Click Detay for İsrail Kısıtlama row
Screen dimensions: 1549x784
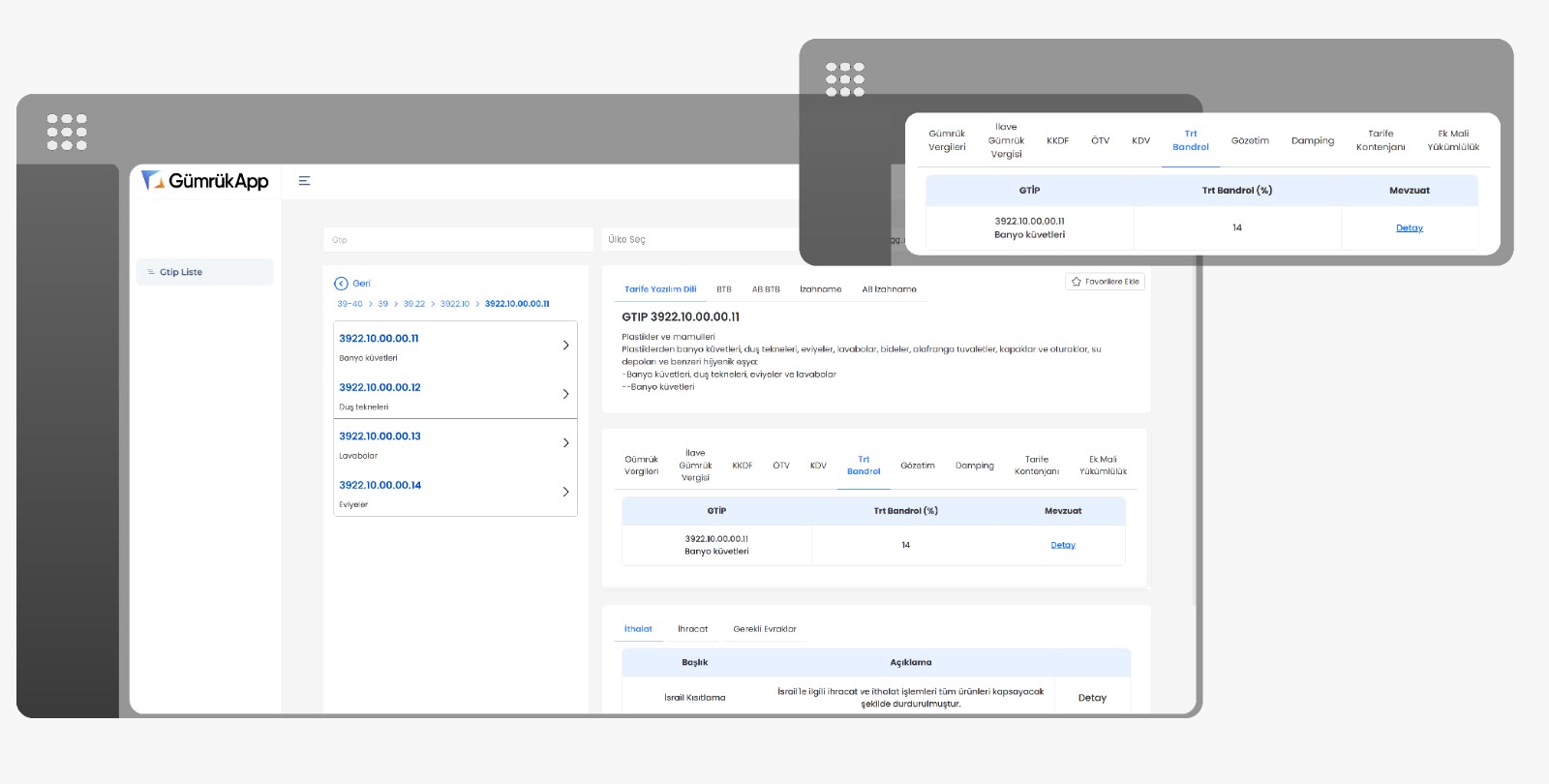pos(1092,698)
